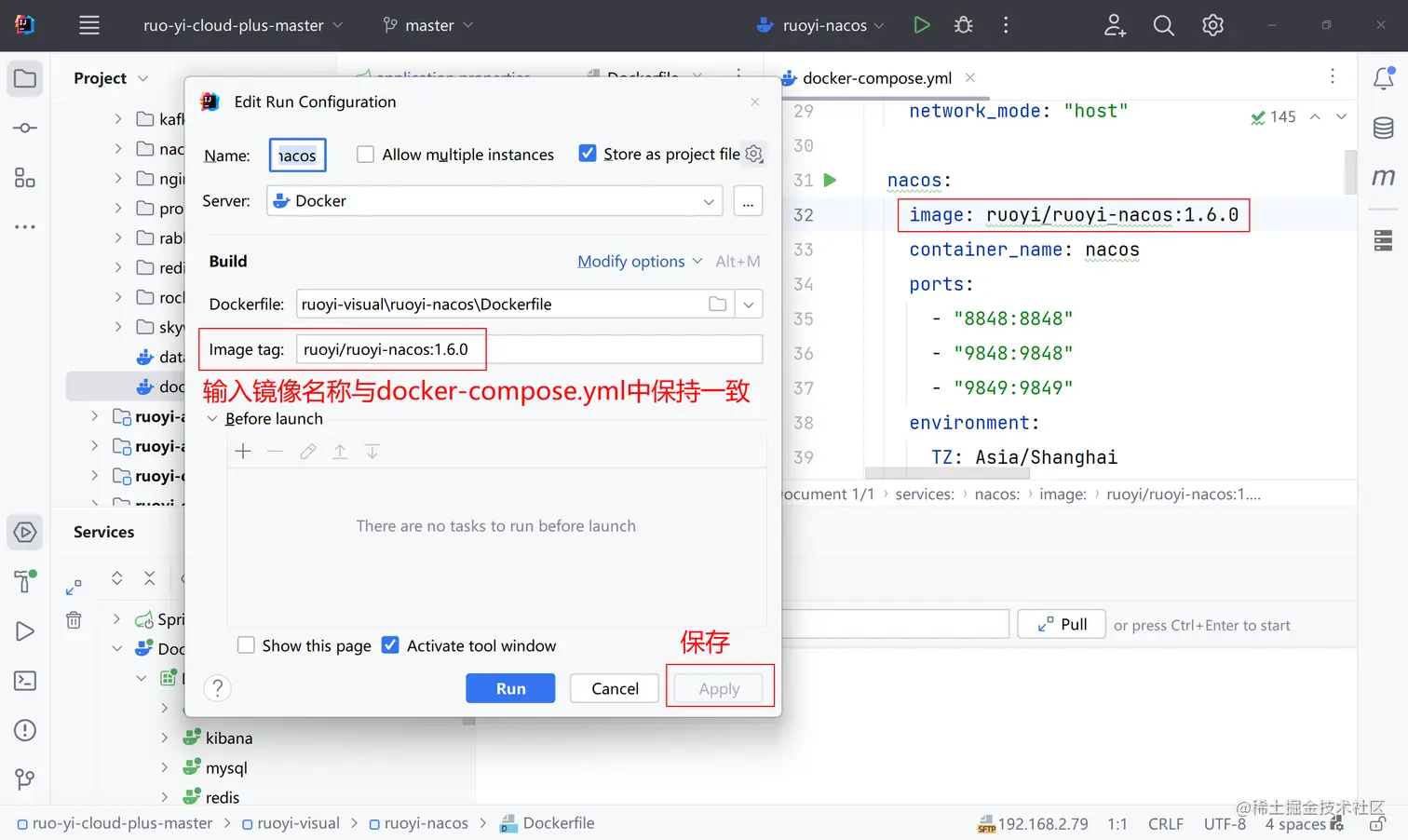Viewport: 1408px width, 840px height.
Task: Click 4 spaces indent in status bar
Action: [1295, 824]
